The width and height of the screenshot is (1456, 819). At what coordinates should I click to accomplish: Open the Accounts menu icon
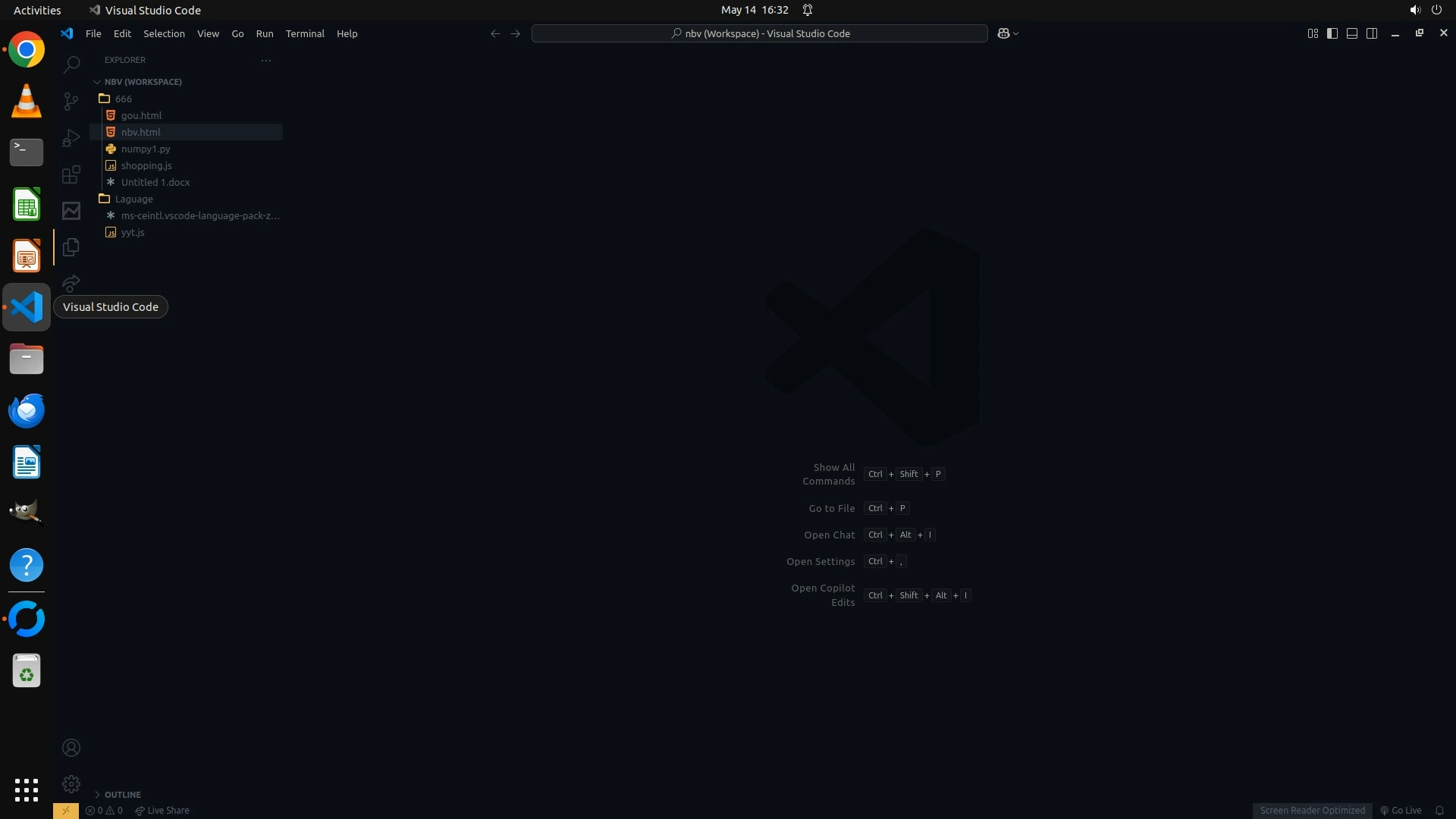(71, 748)
